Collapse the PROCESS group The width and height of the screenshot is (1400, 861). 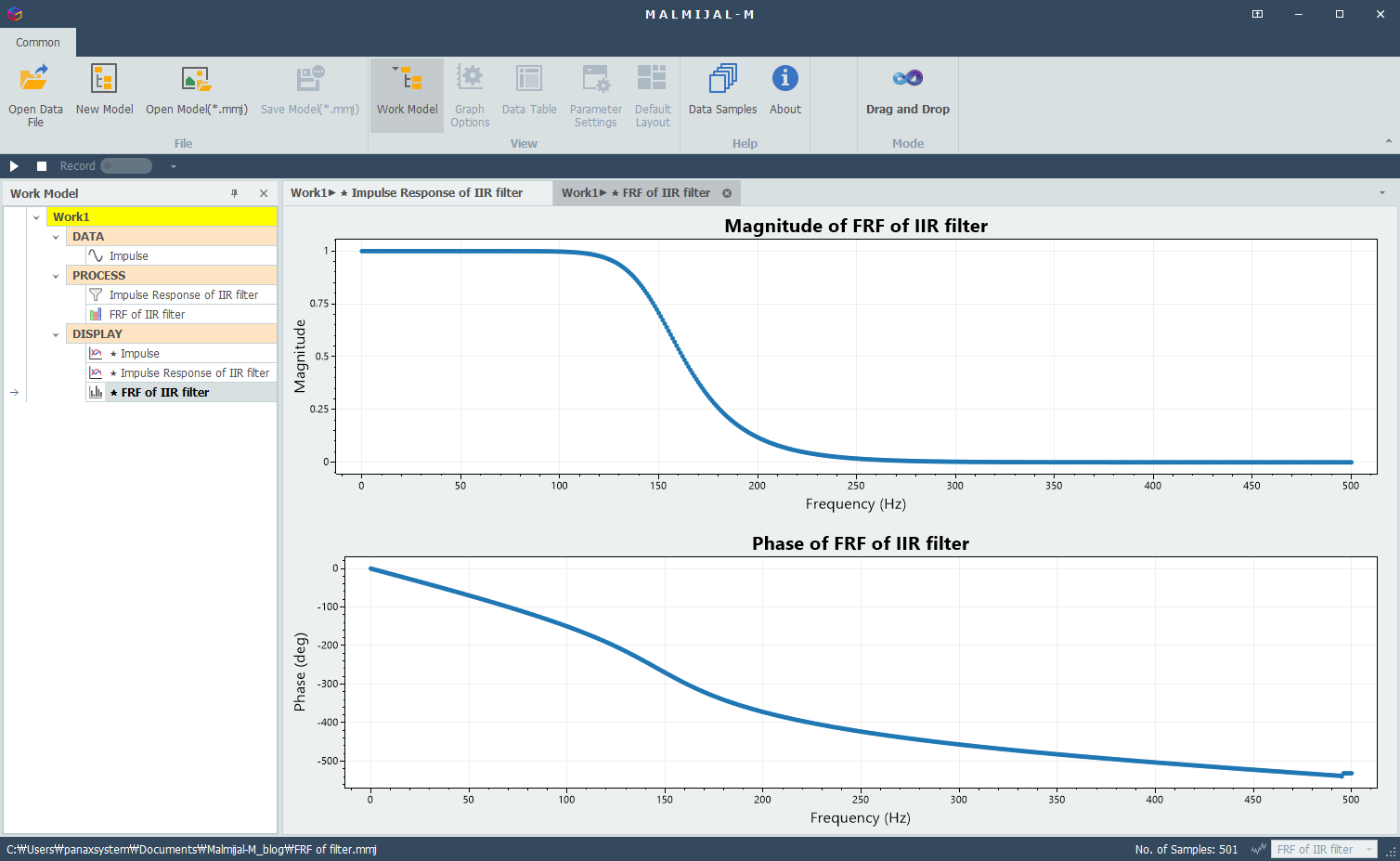pos(56,276)
